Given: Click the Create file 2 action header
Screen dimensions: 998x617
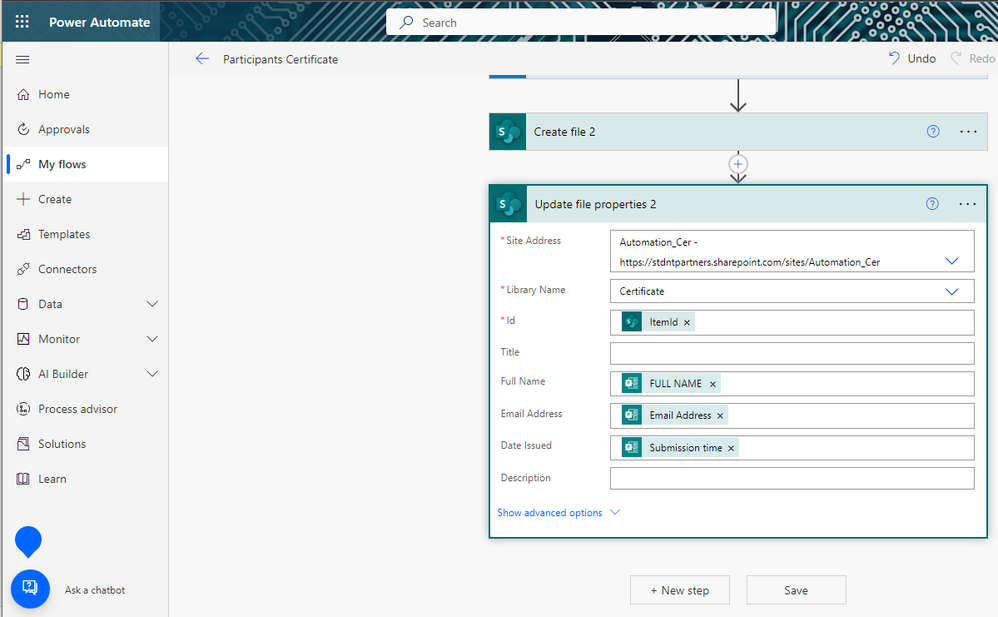Looking at the screenshot, I should pyautogui.click(x=738, y=132).
